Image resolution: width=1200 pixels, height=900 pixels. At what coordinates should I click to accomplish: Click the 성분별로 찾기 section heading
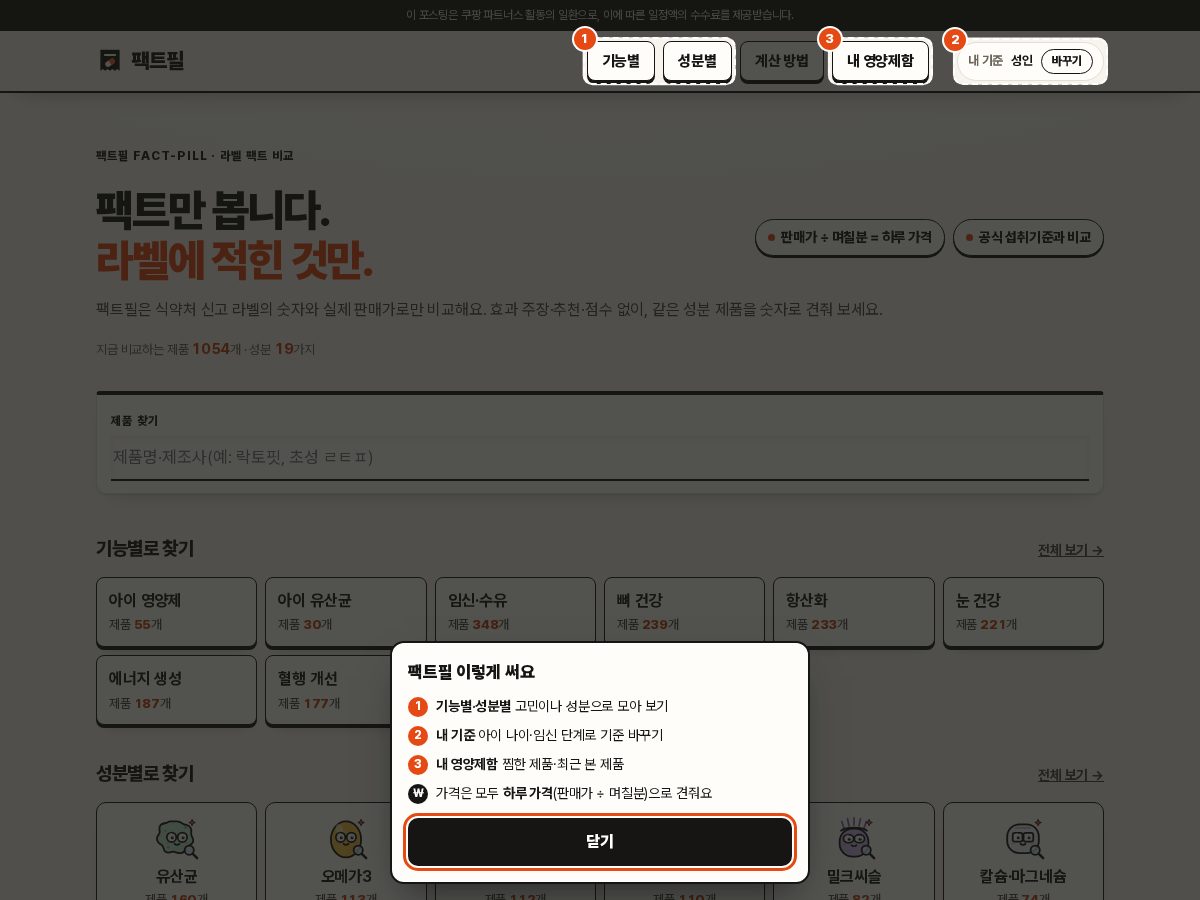145,774
